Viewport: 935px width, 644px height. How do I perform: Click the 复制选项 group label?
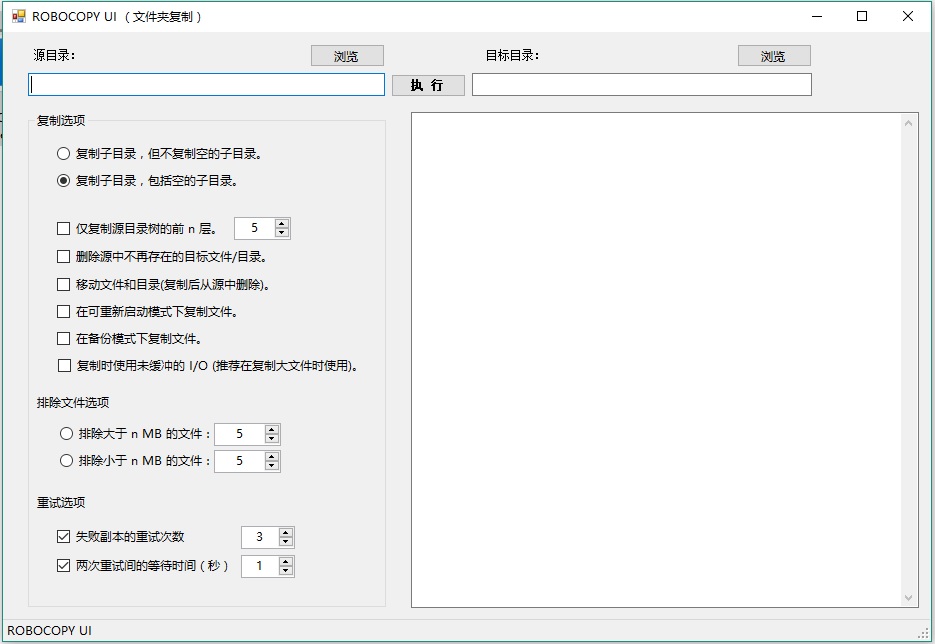tap(61, 120)
